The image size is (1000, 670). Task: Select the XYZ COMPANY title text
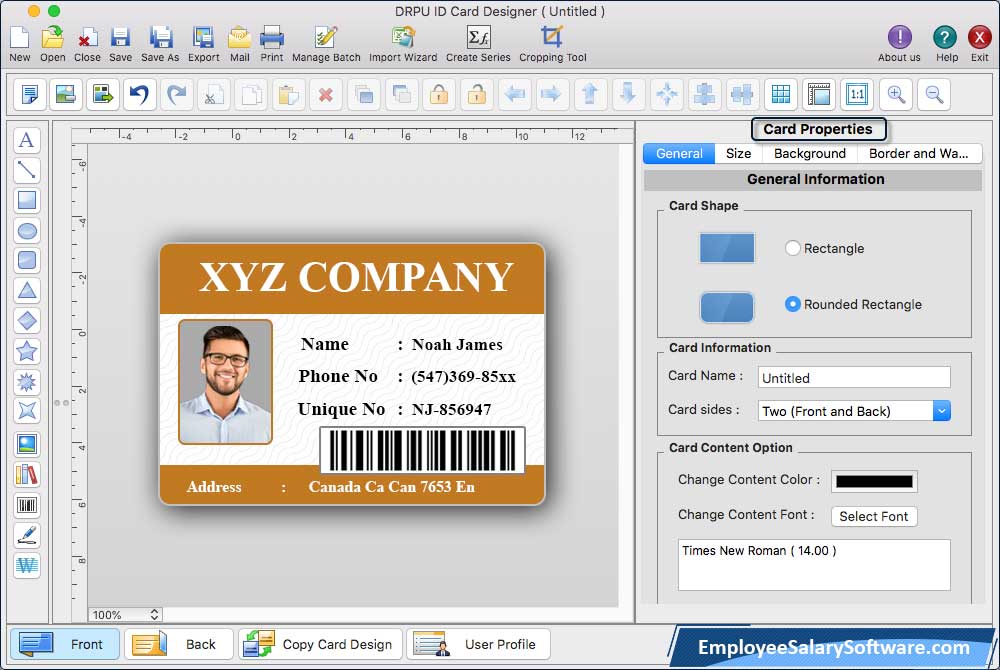coord(356,277)
